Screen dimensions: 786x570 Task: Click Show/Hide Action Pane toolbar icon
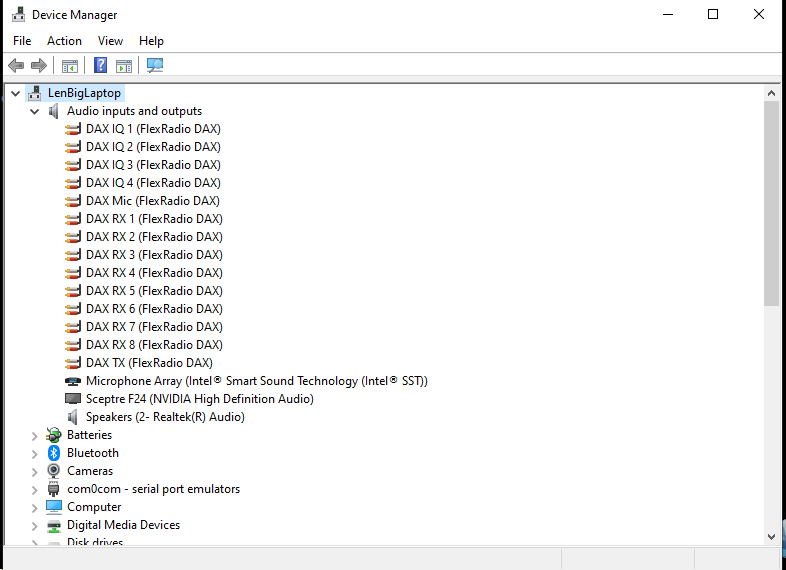[124, 66]
